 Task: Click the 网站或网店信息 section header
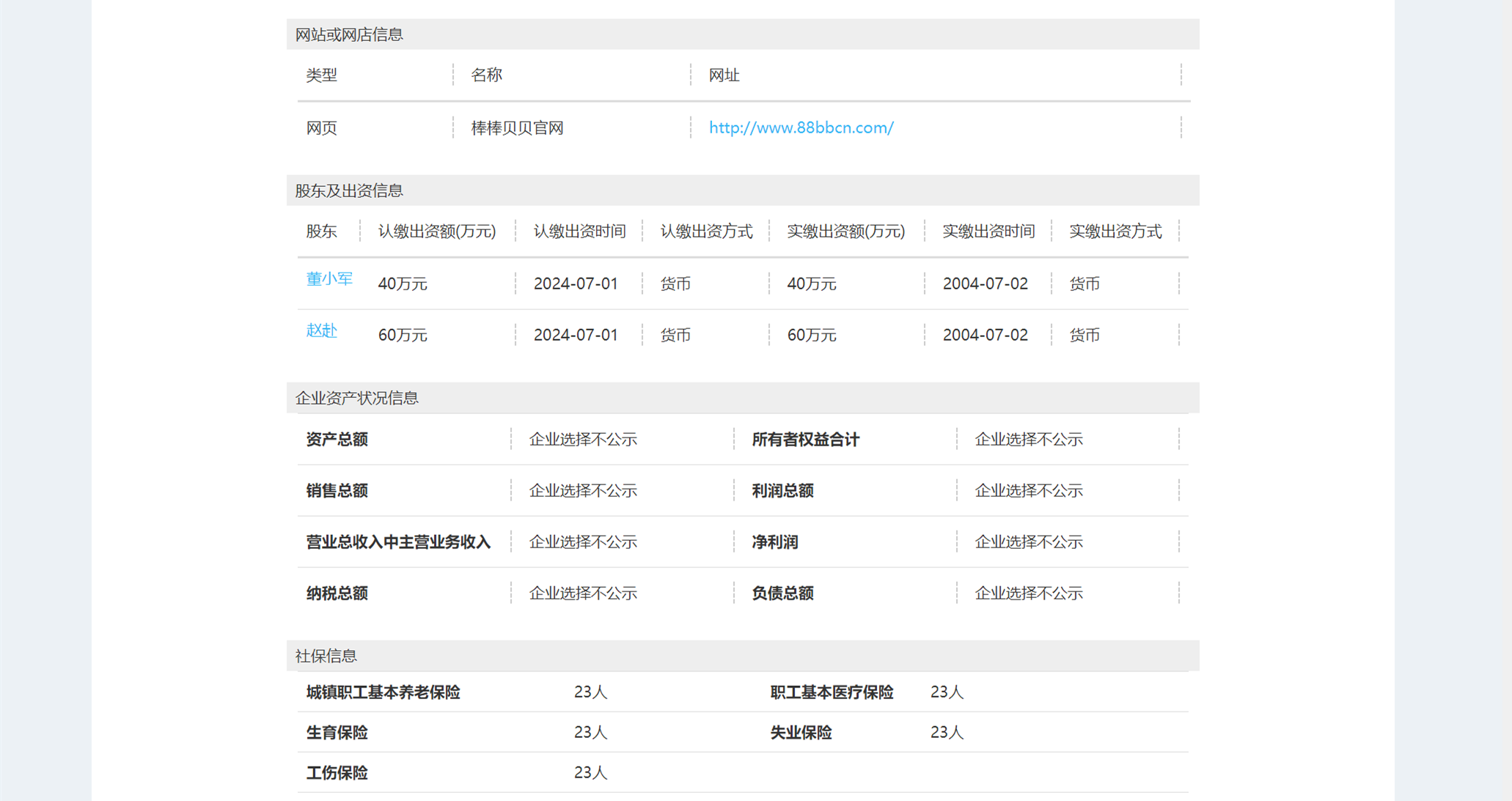(x=349, y=34)
